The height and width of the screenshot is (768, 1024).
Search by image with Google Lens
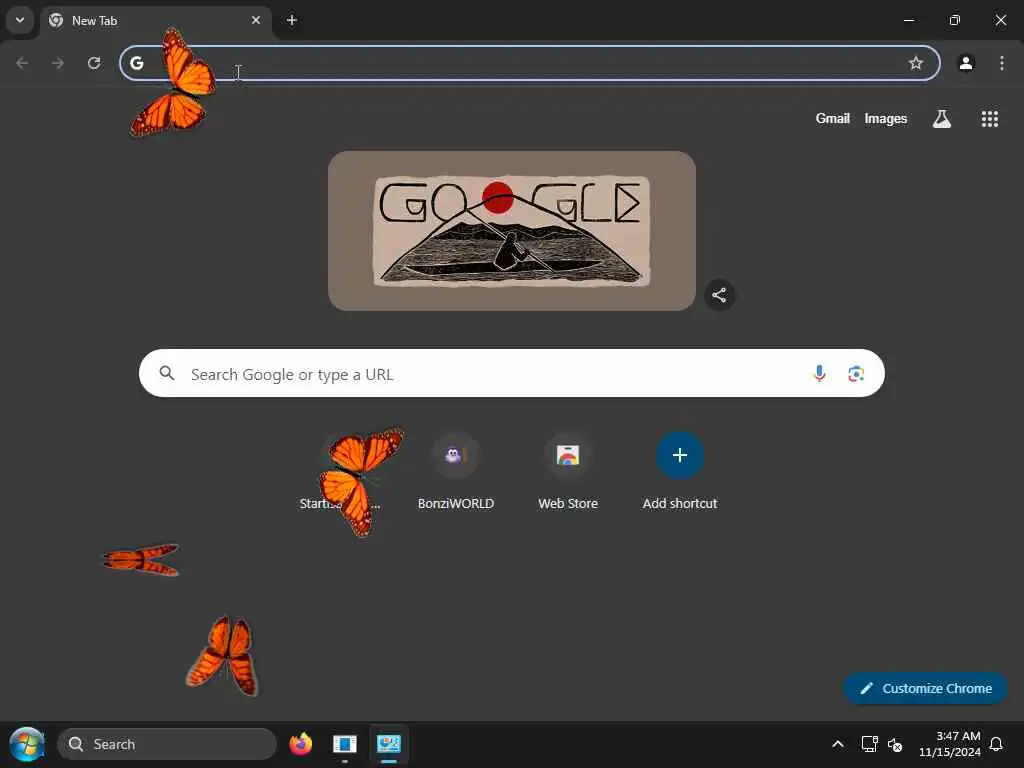pyautogui.click(x=856, y=374)
